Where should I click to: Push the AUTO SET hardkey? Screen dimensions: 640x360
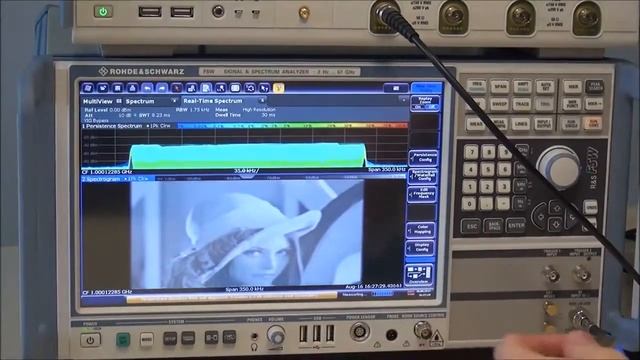tap(545, 87)
